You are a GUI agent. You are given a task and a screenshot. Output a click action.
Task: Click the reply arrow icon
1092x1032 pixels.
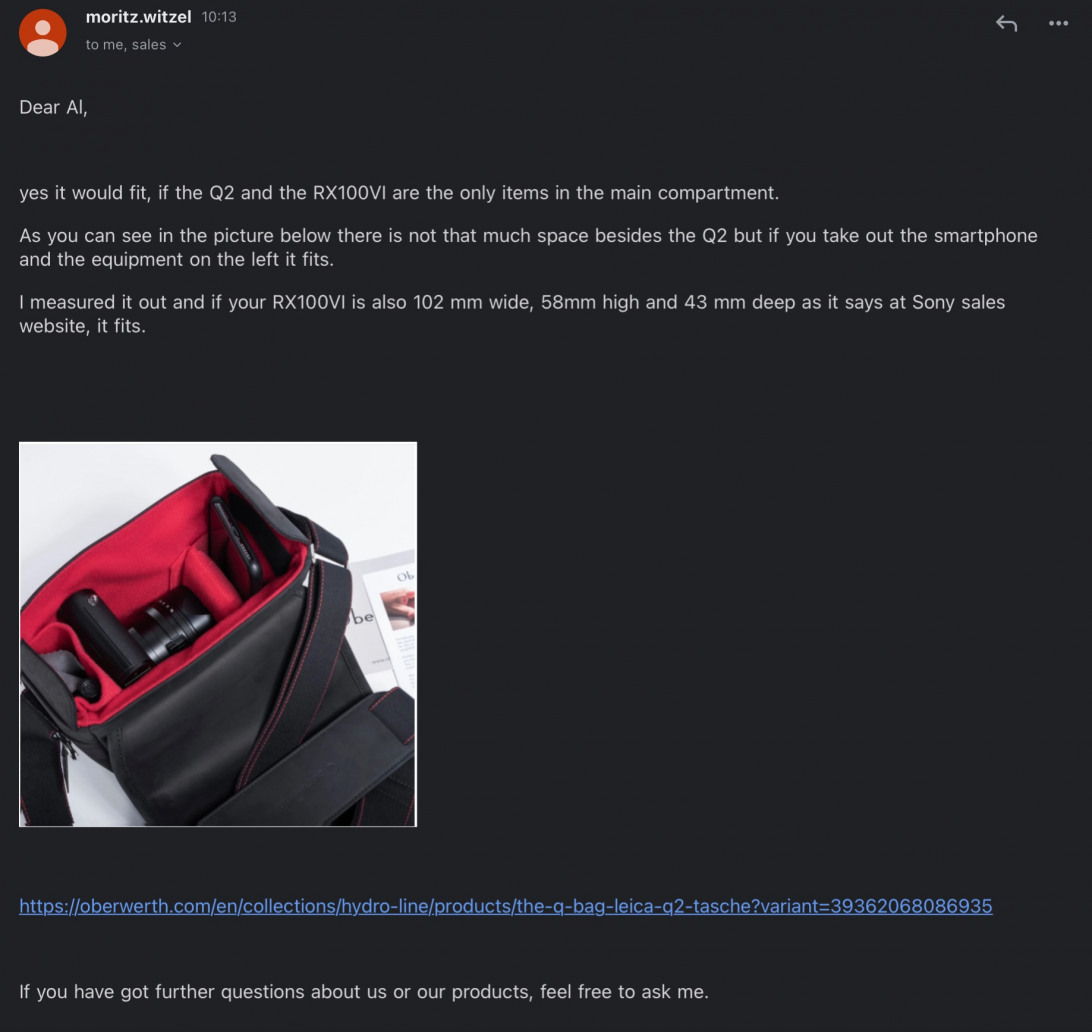(x=1006, y=24)
